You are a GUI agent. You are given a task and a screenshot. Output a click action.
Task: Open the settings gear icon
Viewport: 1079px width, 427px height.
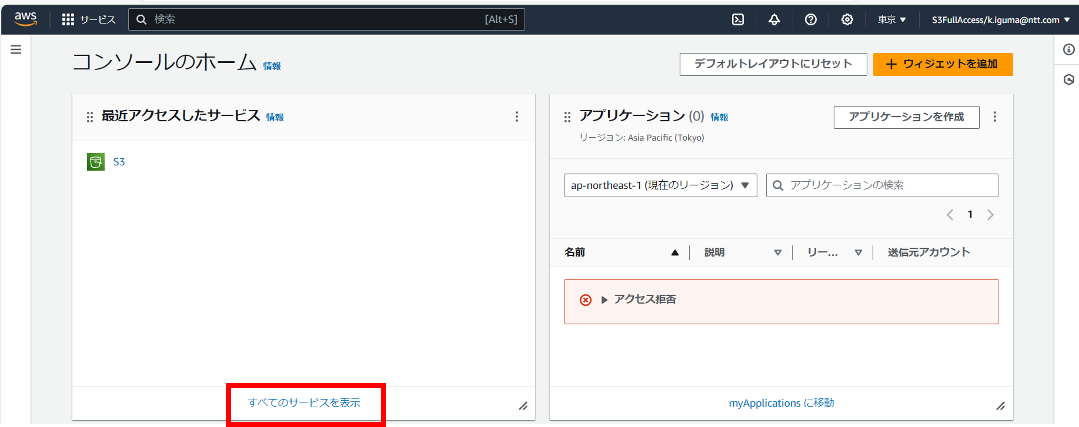tap(847, 19)
